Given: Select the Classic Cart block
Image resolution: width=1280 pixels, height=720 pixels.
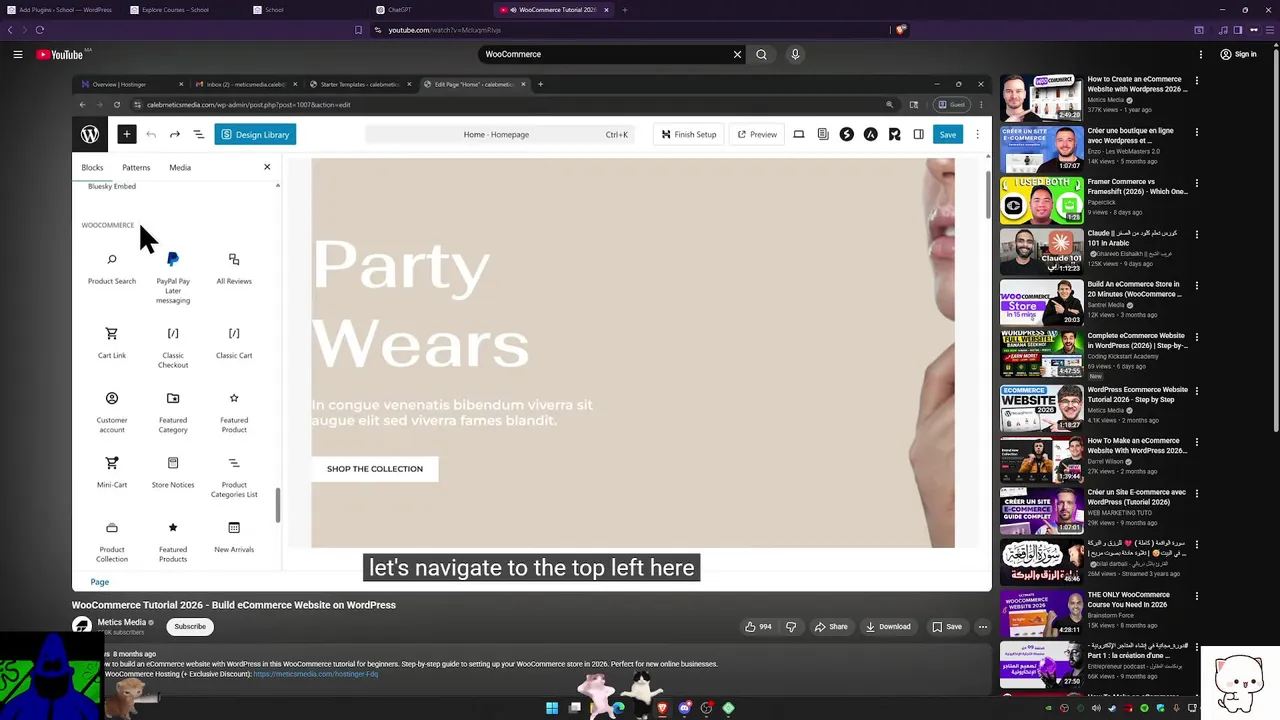Looking at the screenshot, I should click(x=234, y=343).
